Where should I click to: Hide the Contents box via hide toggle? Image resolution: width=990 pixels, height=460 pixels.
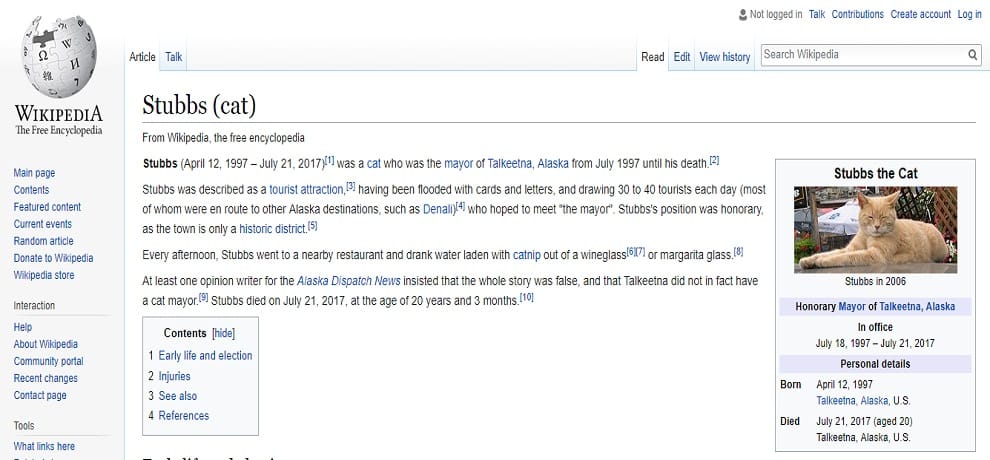click(x=224, y=333)
